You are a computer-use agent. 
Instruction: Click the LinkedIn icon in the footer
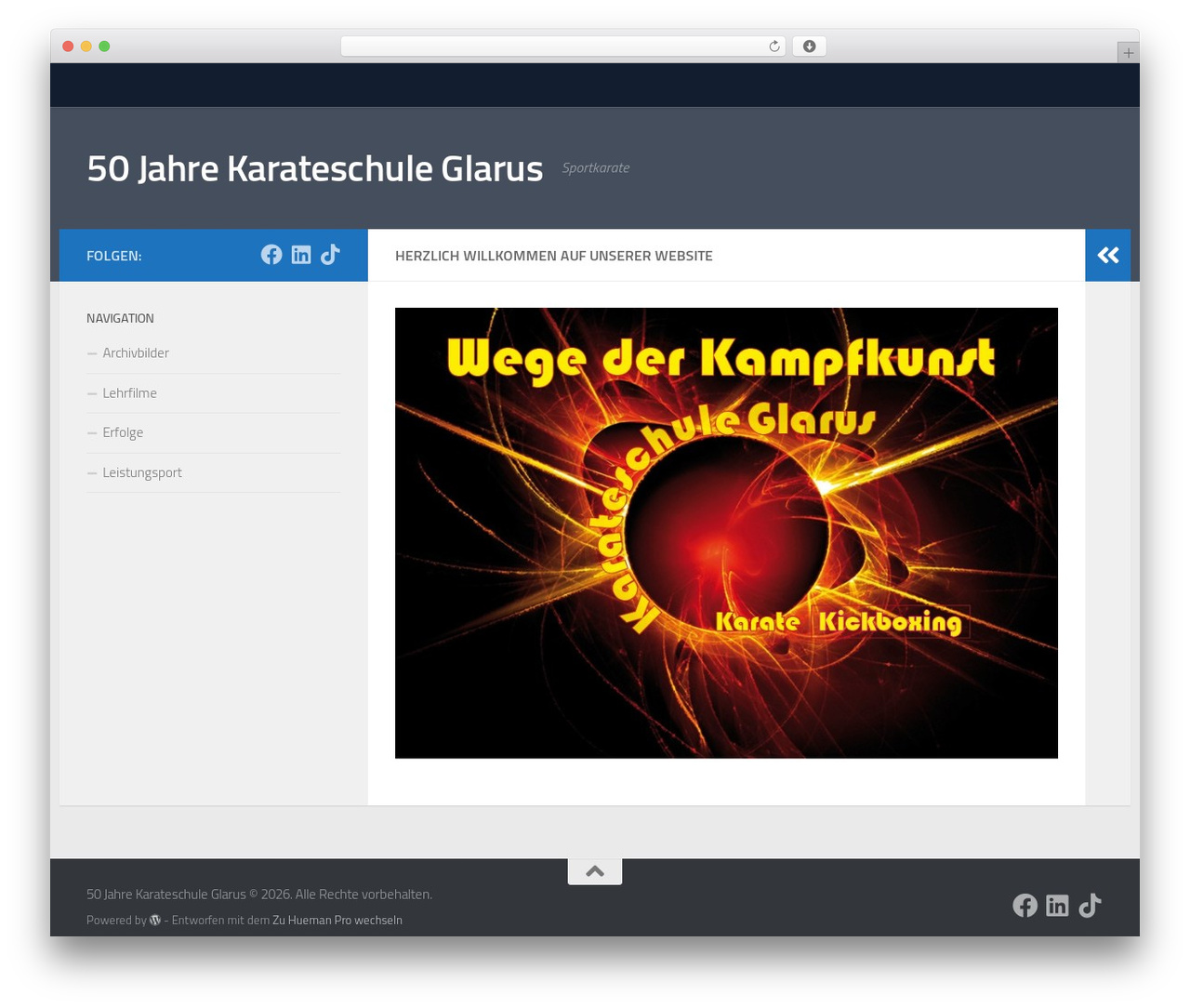click(1057, 906)
